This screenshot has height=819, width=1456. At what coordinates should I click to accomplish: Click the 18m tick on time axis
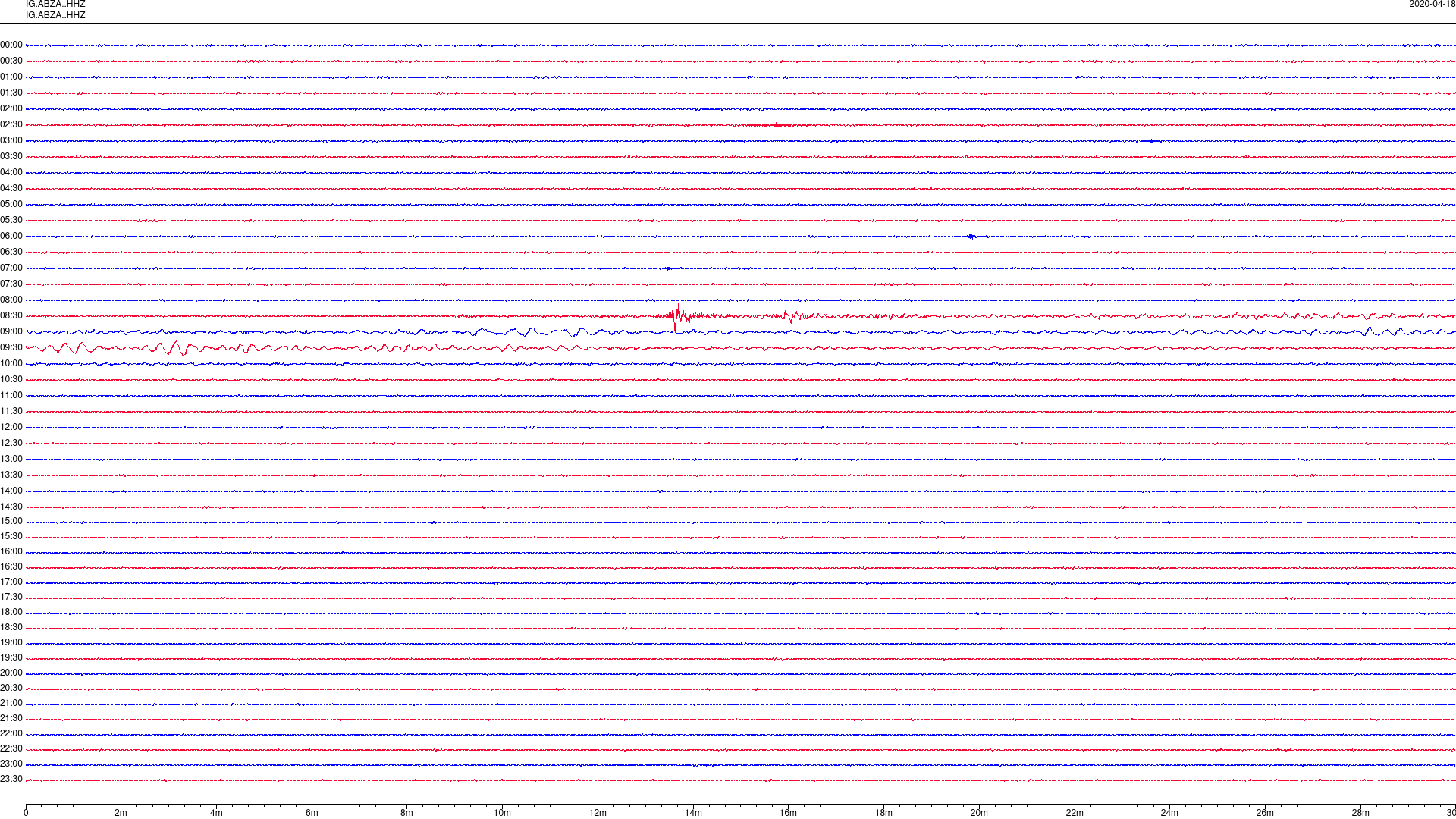[883, 813]
